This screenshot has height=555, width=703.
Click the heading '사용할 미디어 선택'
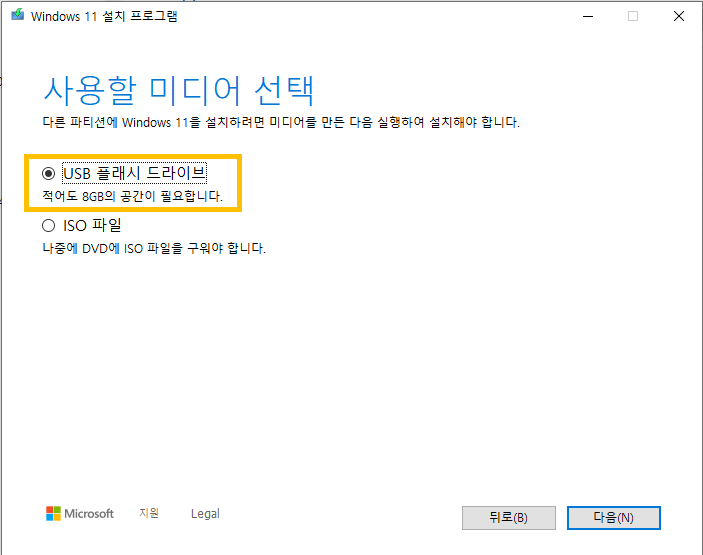pos(178,91)
